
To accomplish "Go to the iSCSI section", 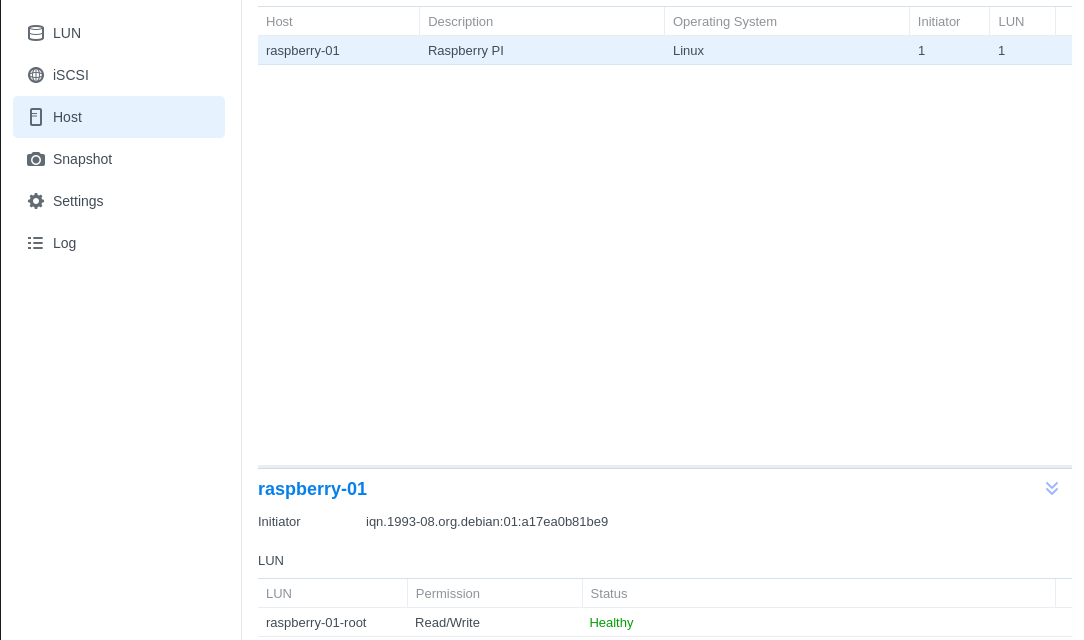I will click(71, 75).
